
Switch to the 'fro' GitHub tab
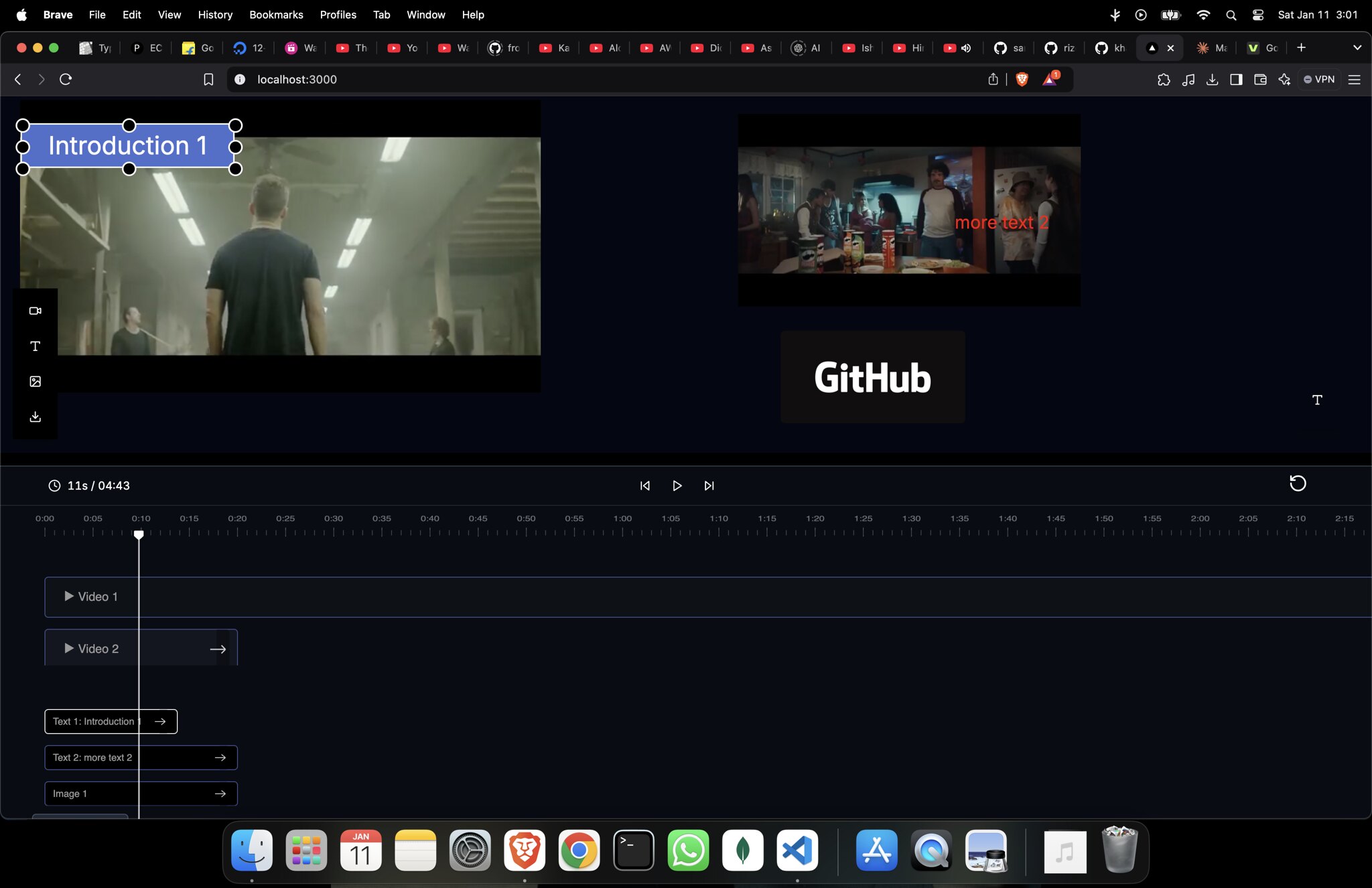point(504,48)
